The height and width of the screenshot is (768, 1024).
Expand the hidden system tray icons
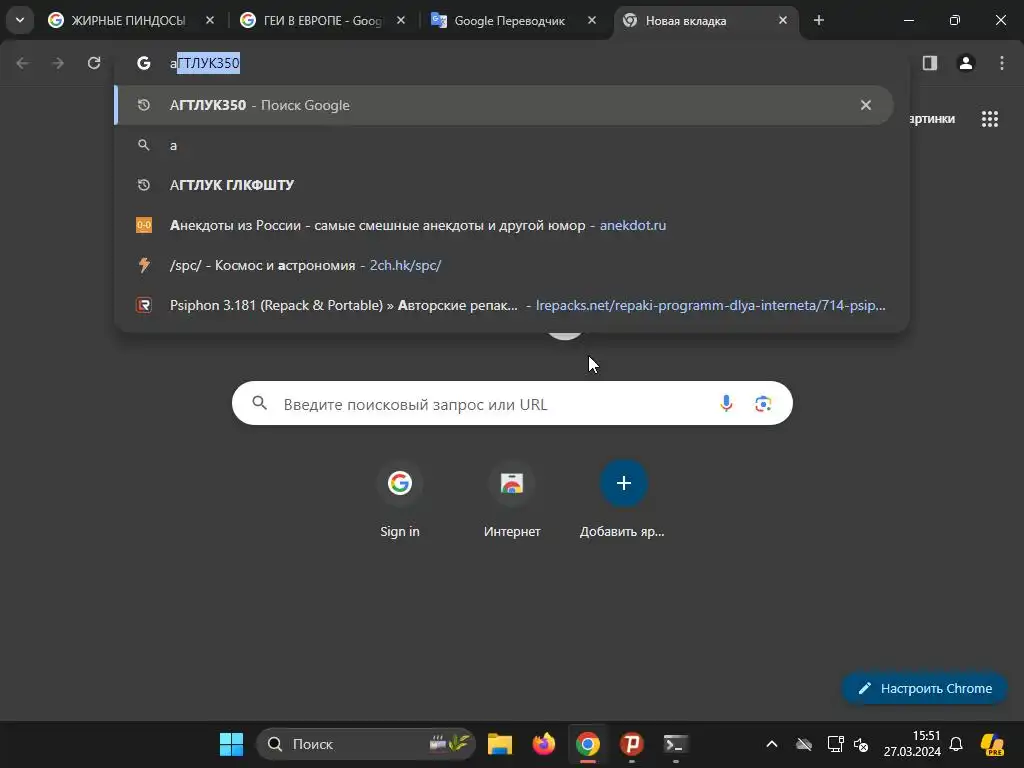(771, 744)
